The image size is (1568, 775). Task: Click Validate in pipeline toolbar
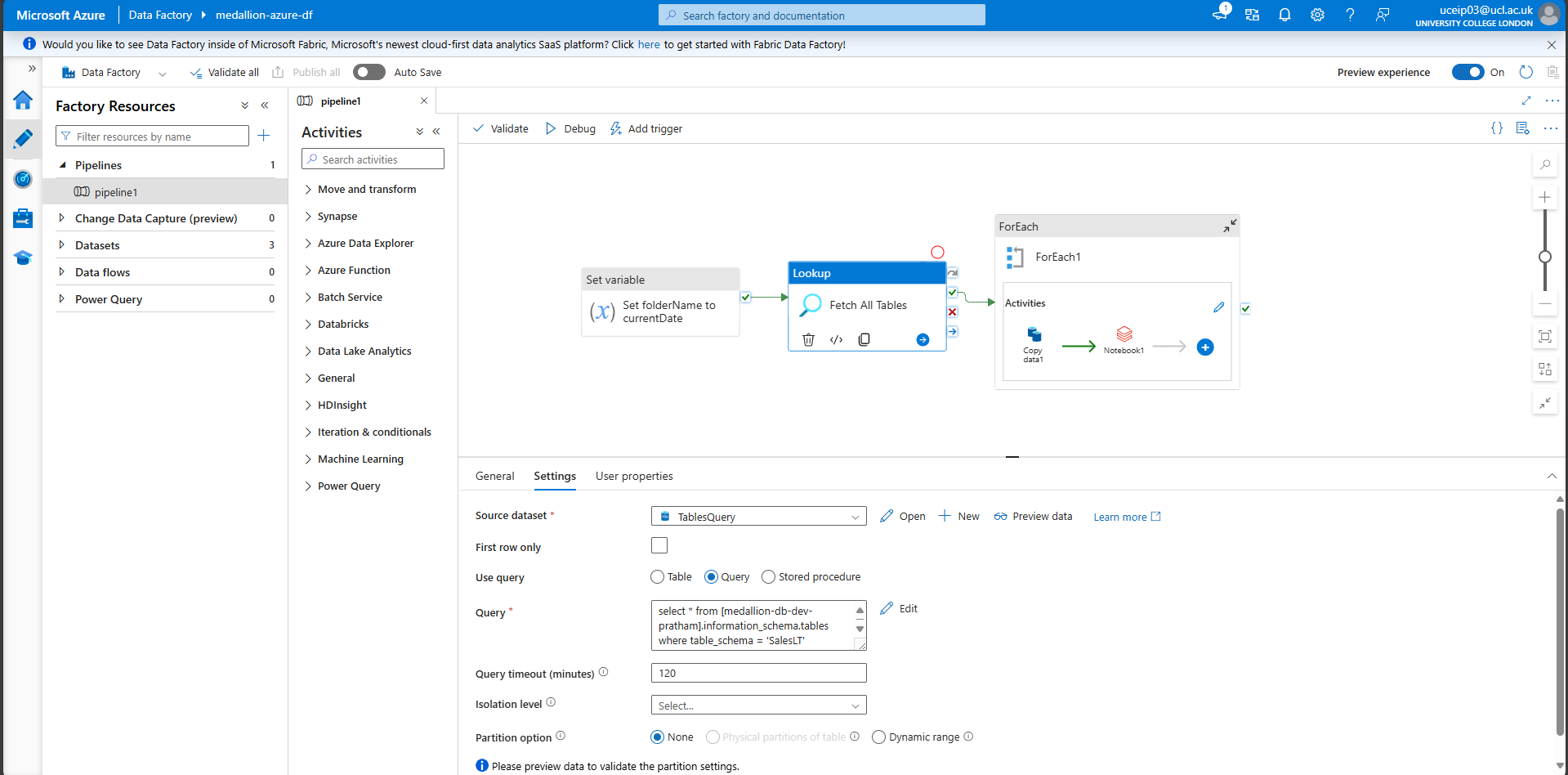pos(501,129)
